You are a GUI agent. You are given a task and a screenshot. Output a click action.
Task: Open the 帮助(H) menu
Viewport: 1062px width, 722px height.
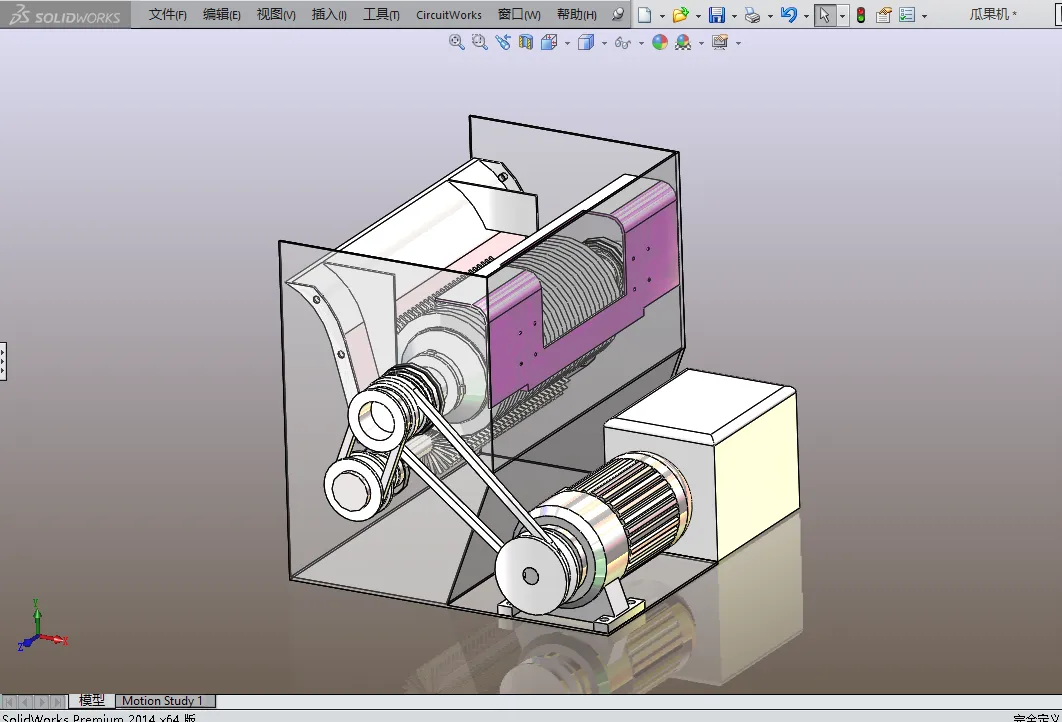point(576,14)
